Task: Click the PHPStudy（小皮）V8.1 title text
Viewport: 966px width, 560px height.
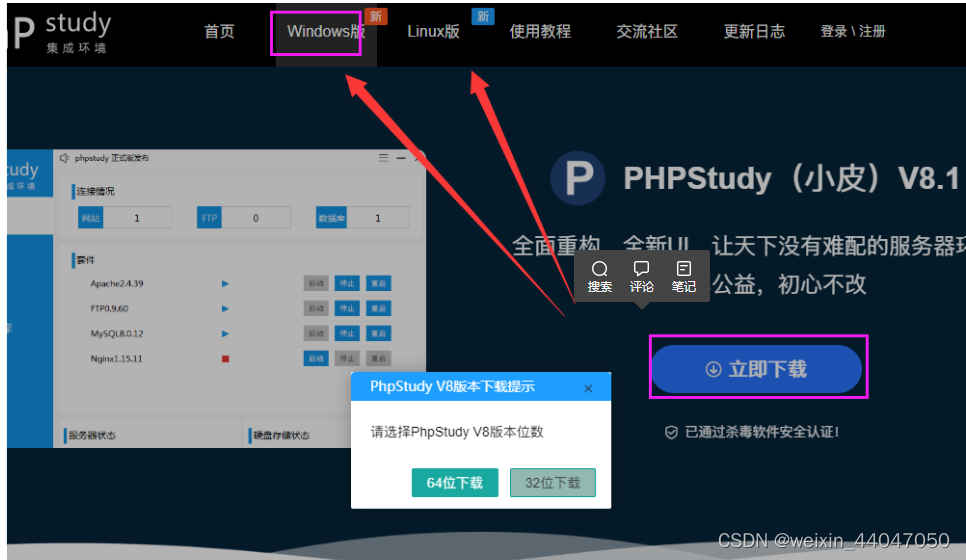Action: click(792, 179)
